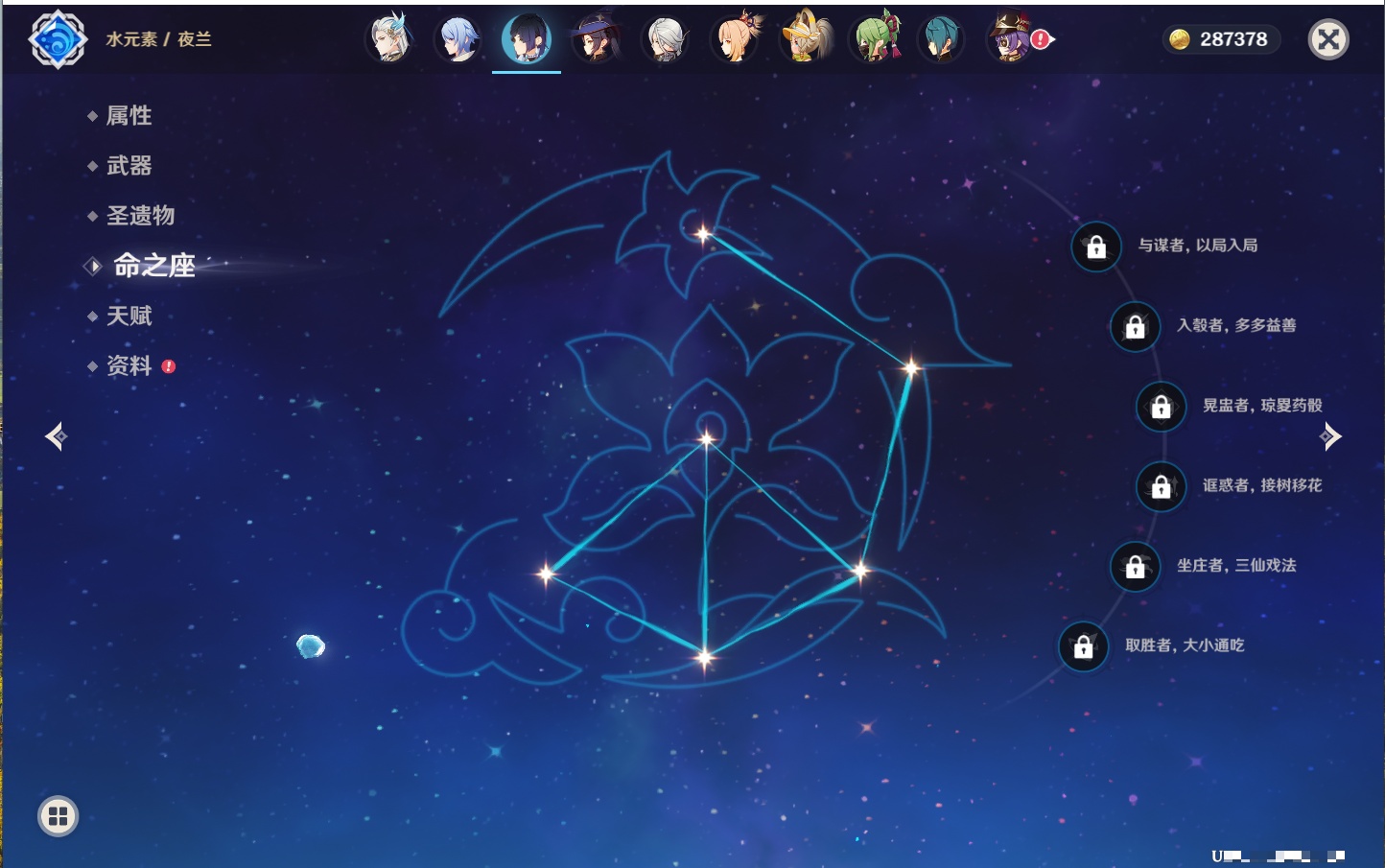Click the constellation name 入彀者，多多益善

[x=1236, y=325]
